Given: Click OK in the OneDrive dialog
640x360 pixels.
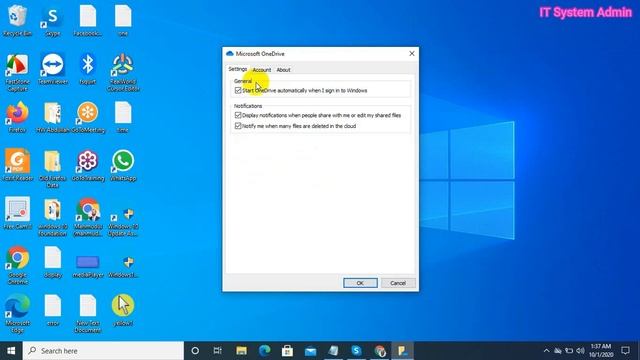Looking at the screenshot, I should [x=360, y=283].
